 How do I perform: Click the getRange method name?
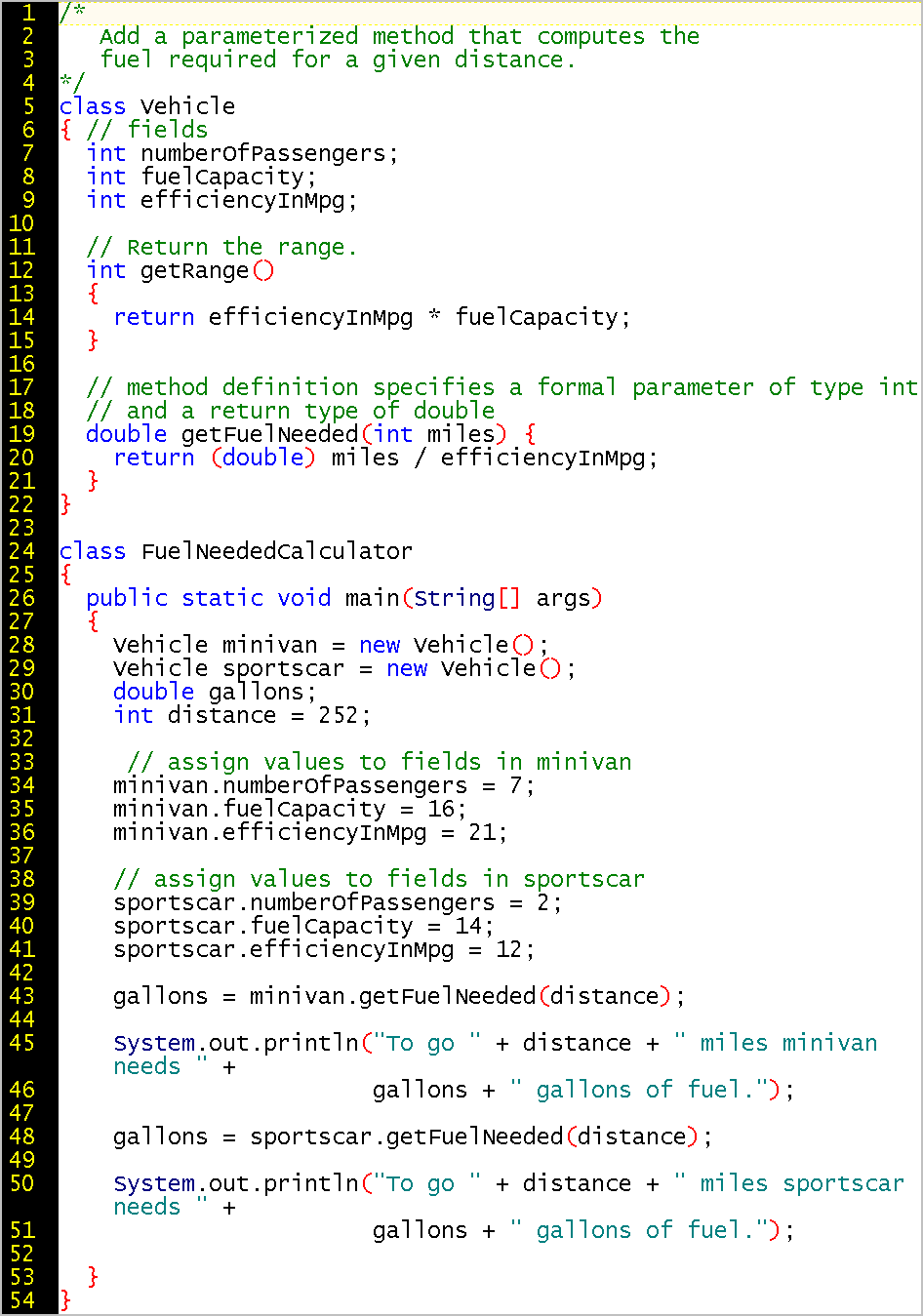(194, 270)
